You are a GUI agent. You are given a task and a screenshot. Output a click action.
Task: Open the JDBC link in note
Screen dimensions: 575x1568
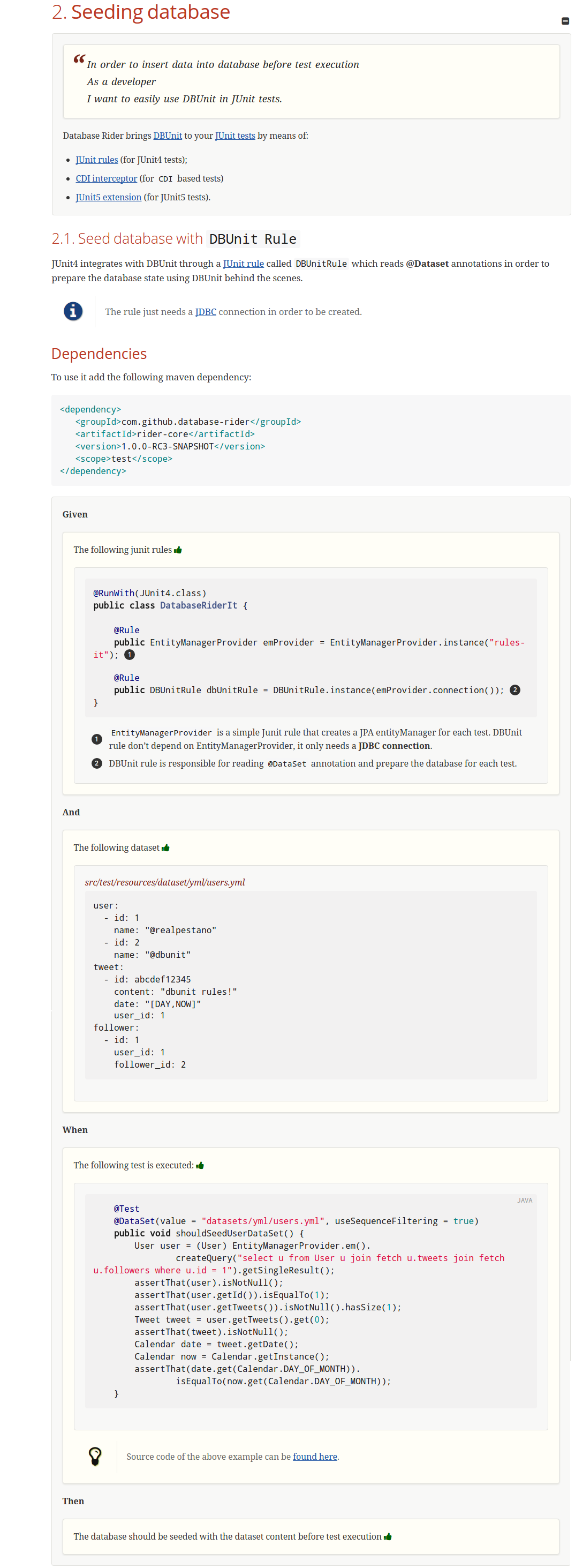pyautogui.click(x=206, y=312)
